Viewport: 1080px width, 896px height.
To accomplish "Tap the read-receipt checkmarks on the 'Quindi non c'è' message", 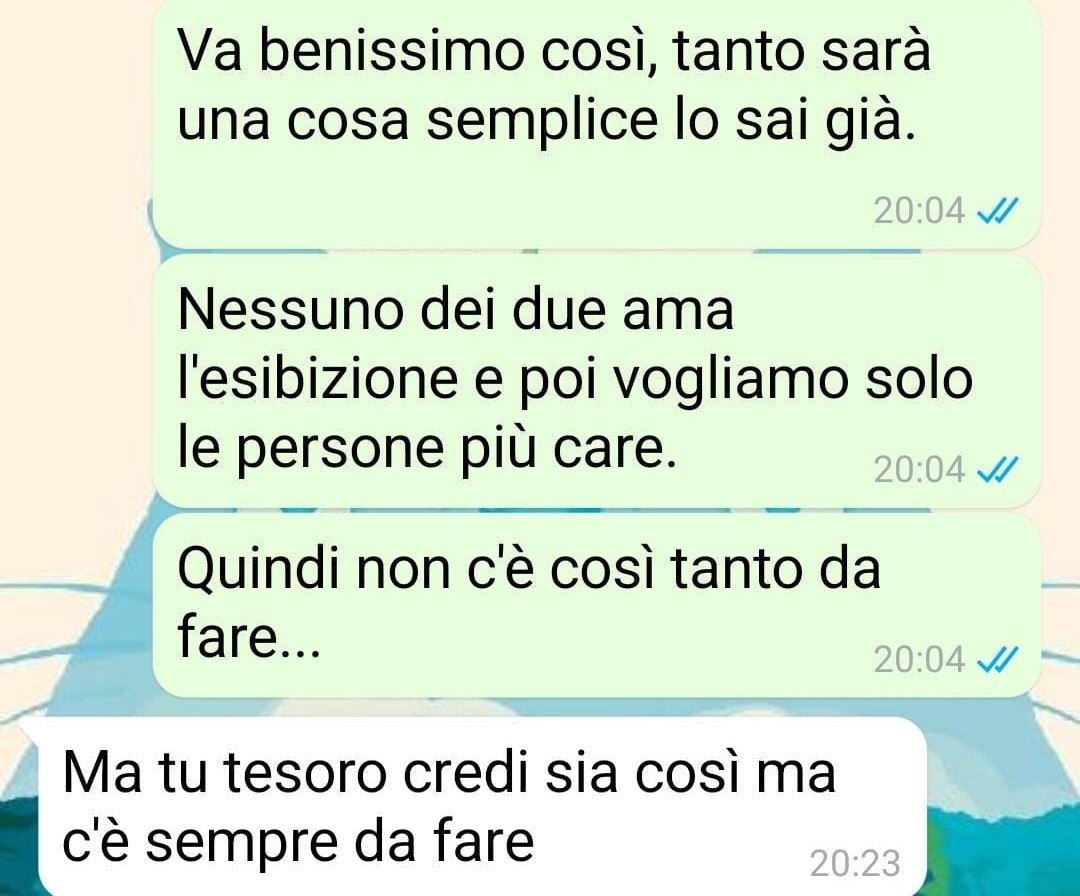I will [x=997, y=660].
